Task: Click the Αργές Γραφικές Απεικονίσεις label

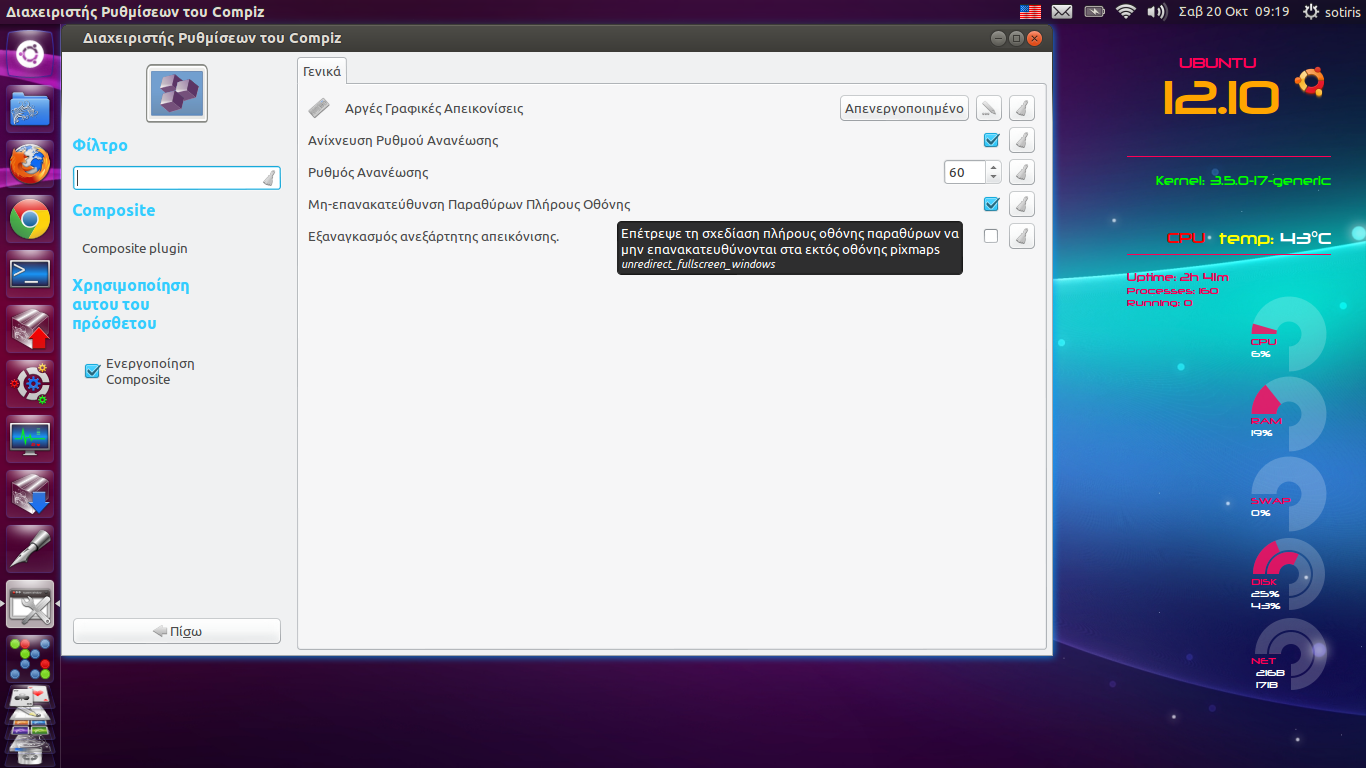Action: coord(434,108)
